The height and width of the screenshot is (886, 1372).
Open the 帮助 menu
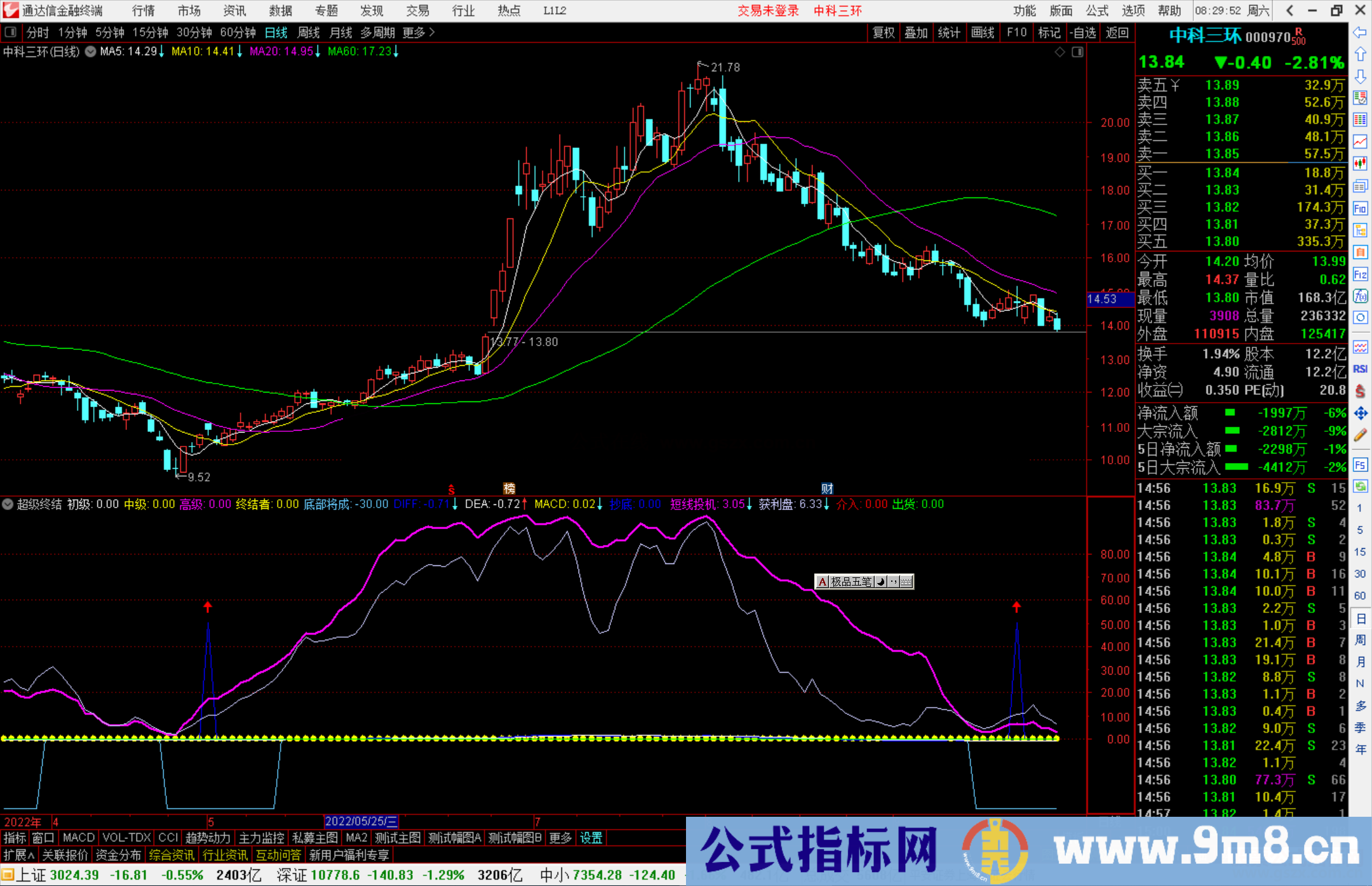point(1169,11)
